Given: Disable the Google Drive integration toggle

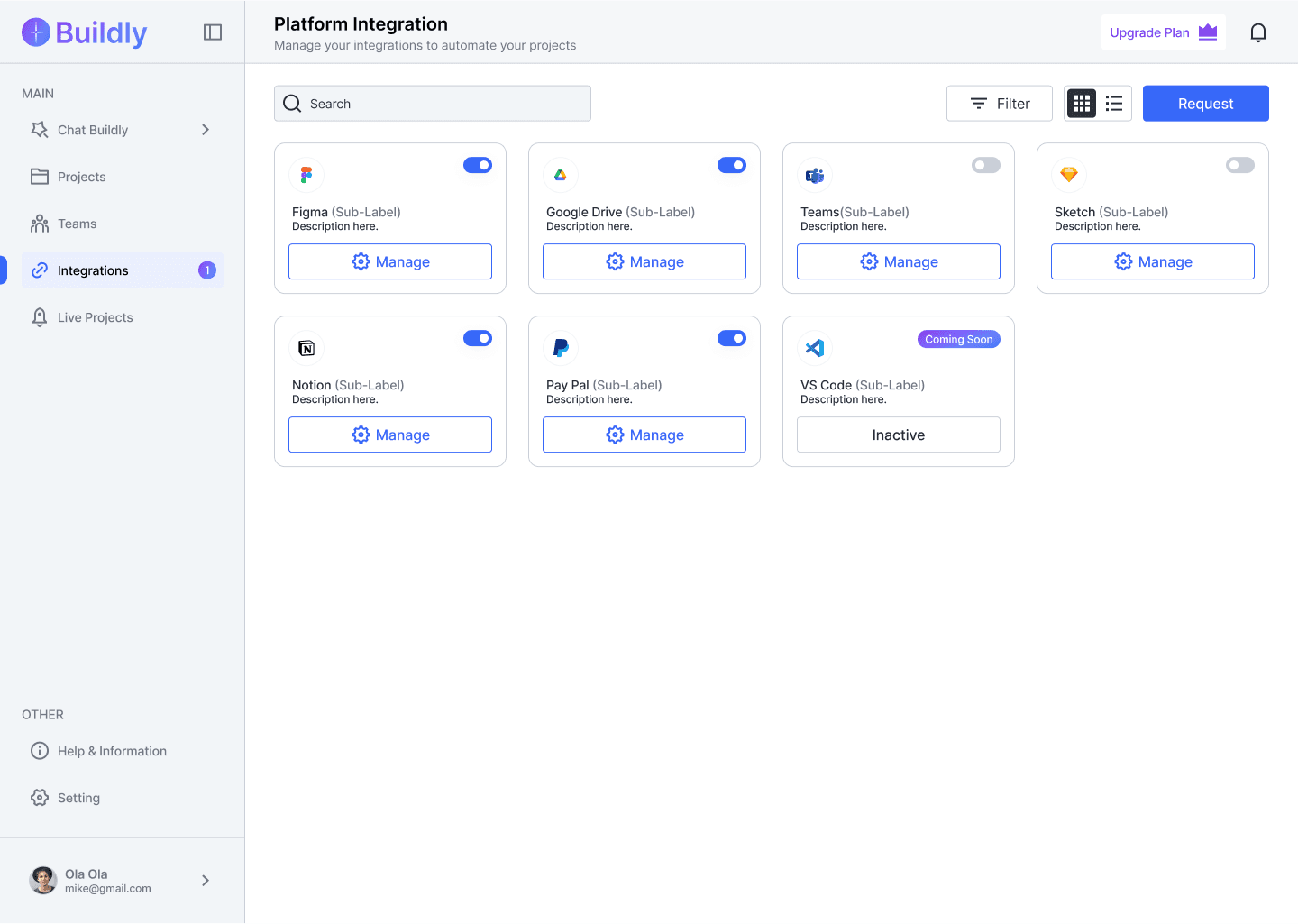Looking at the screenshot, I should click(x=732, y=165).
